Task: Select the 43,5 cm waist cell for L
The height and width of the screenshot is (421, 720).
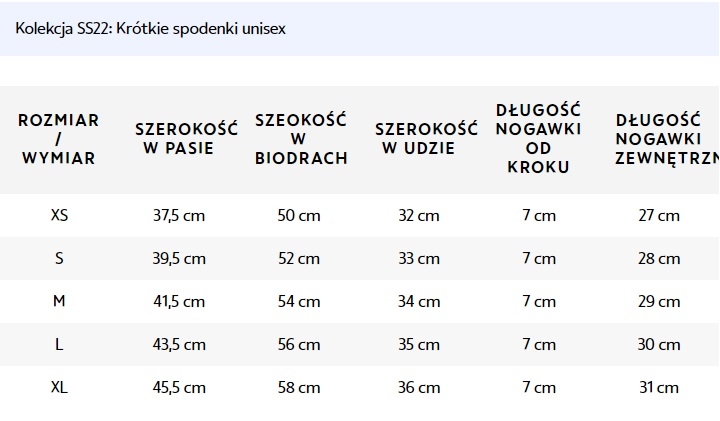Action: point(179,344)
